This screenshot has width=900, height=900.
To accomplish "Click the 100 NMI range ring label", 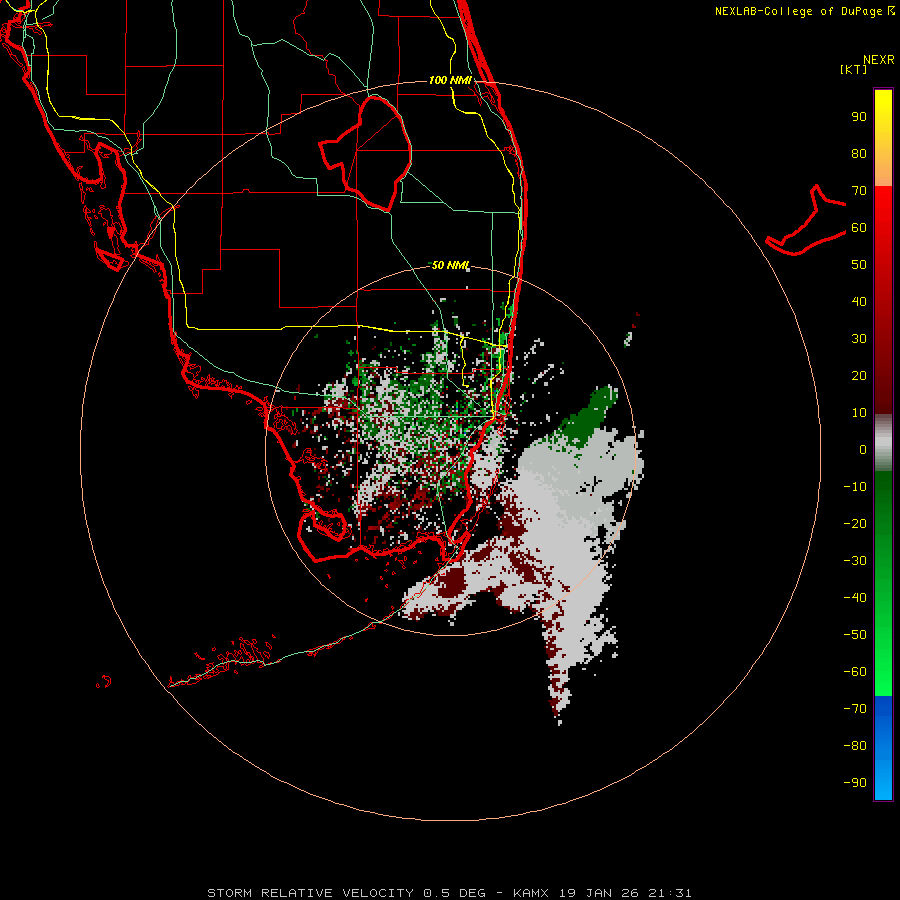I will (x=450, y=80).
